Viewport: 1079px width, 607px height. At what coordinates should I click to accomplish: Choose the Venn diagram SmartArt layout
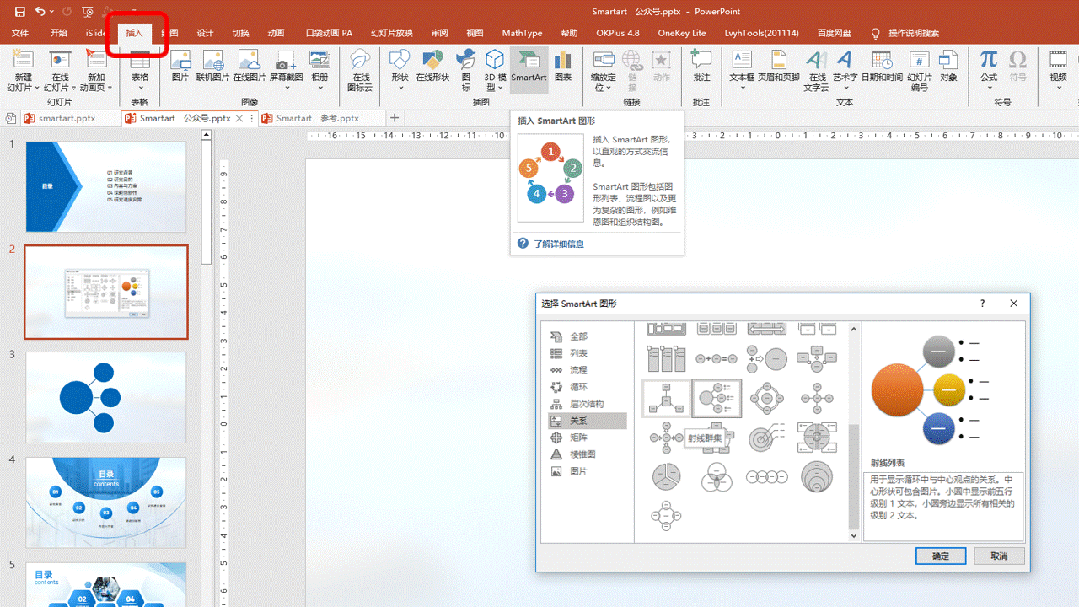[x=716, y=477]
